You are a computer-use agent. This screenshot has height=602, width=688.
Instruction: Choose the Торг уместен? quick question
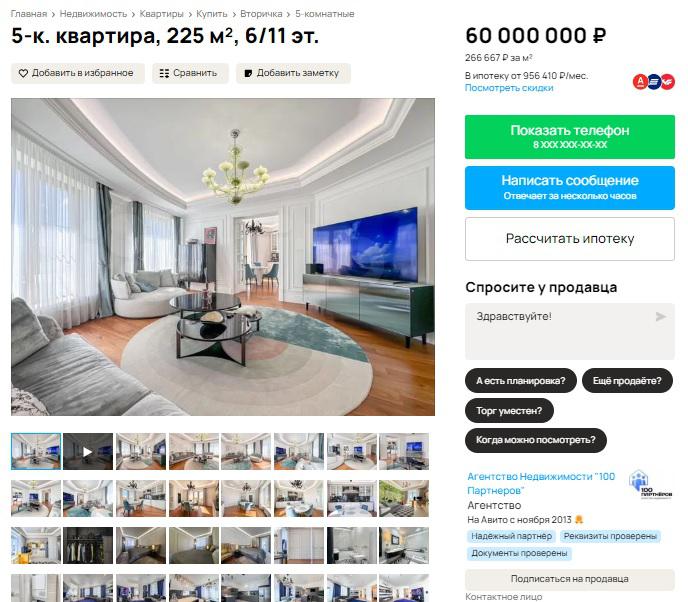tap(509, 411)
